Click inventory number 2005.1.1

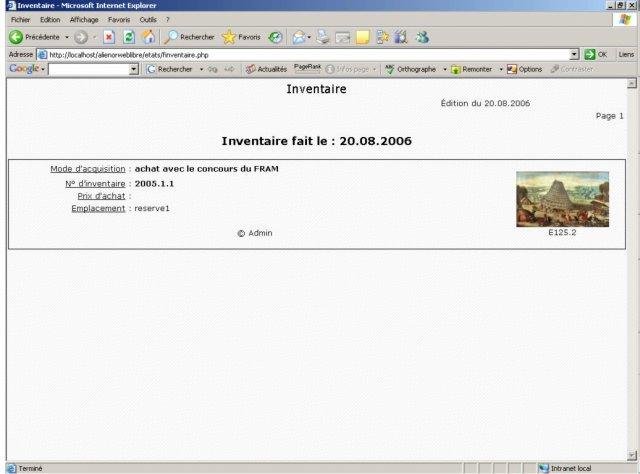tap(154, 184)
